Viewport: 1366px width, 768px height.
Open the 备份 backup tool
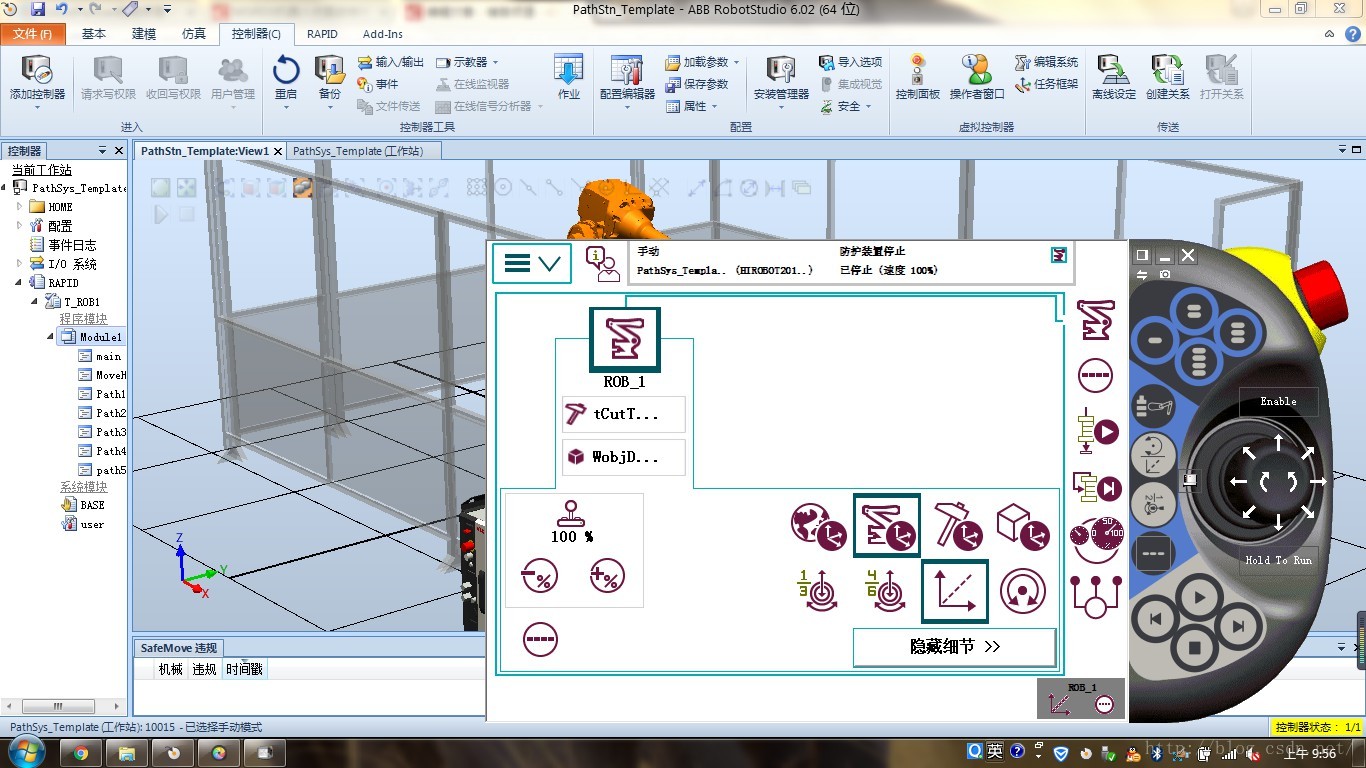(329, 78)
